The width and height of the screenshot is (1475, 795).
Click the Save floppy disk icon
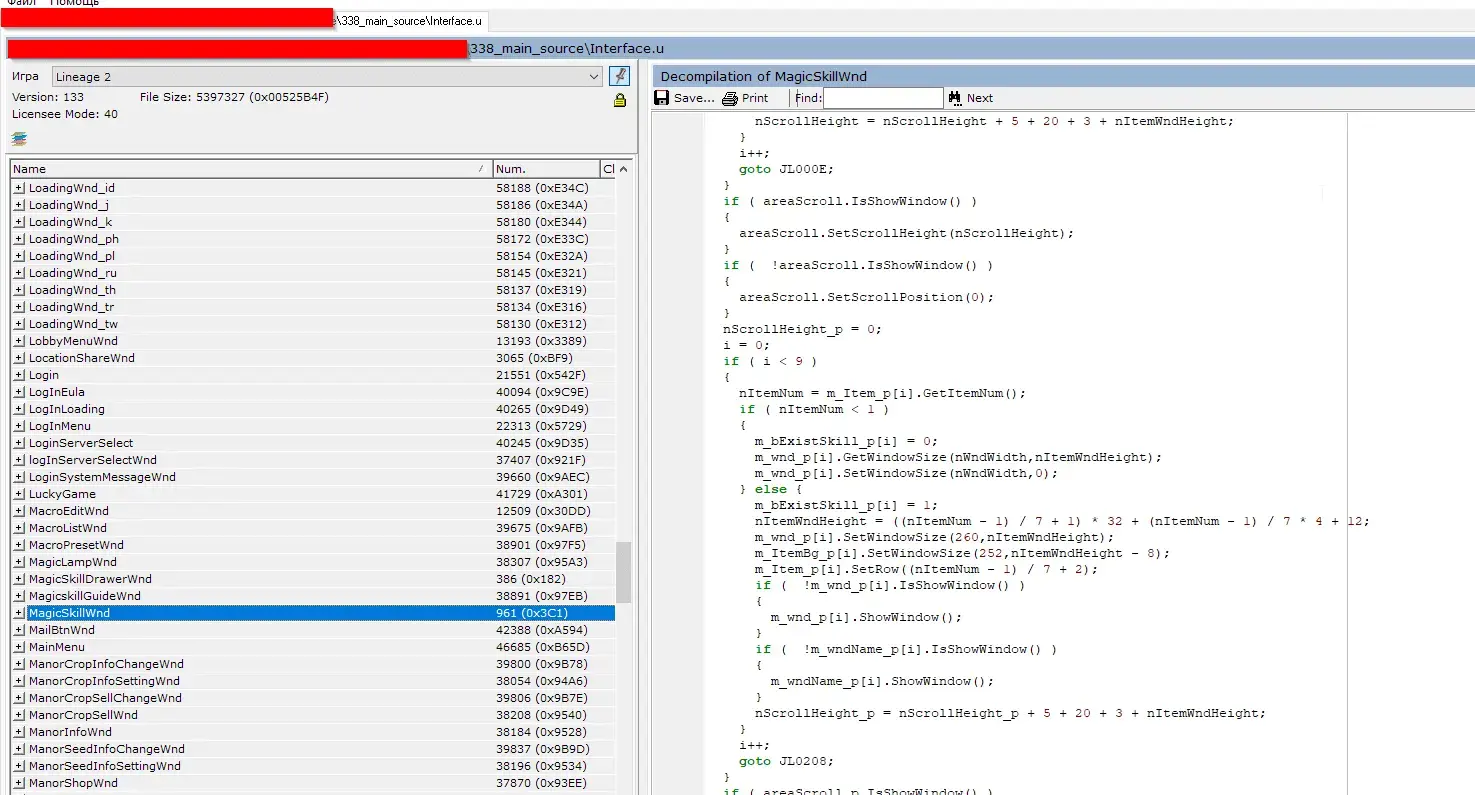661,98
